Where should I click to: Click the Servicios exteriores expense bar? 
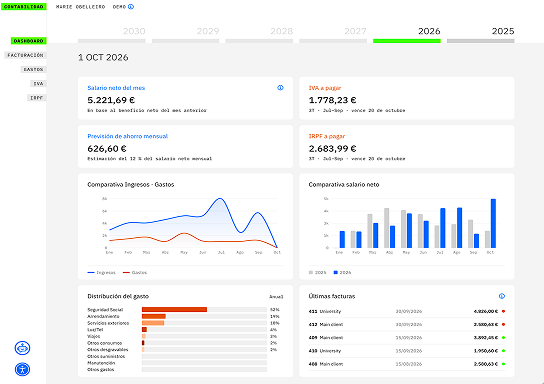[153, 323]
